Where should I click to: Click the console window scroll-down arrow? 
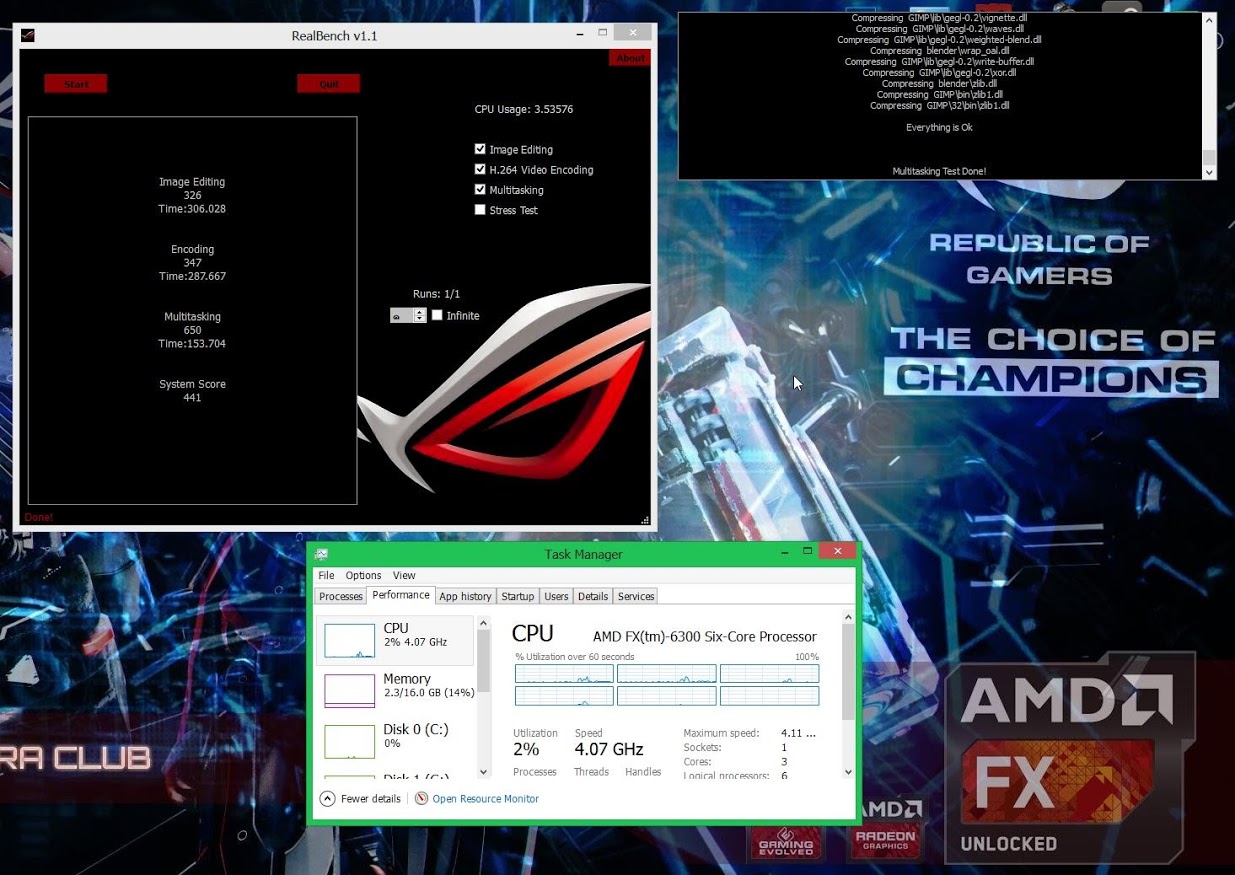pos(1209,172)
